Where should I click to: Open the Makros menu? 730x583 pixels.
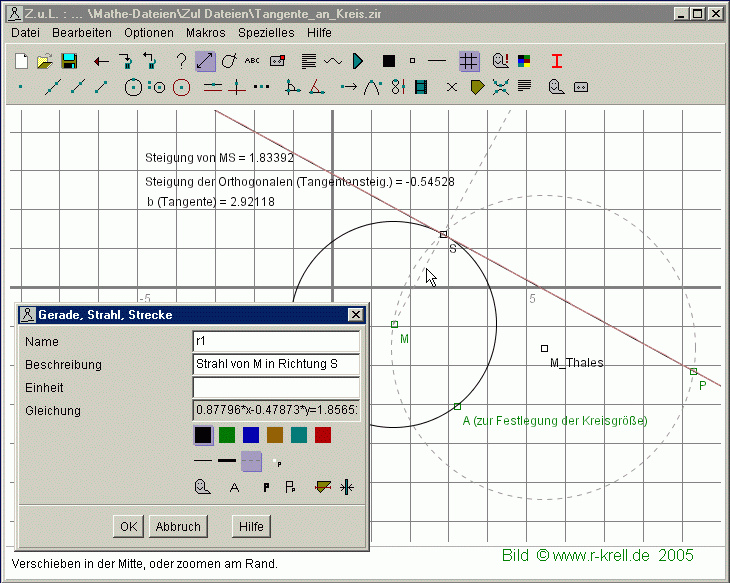coord(205,32)
